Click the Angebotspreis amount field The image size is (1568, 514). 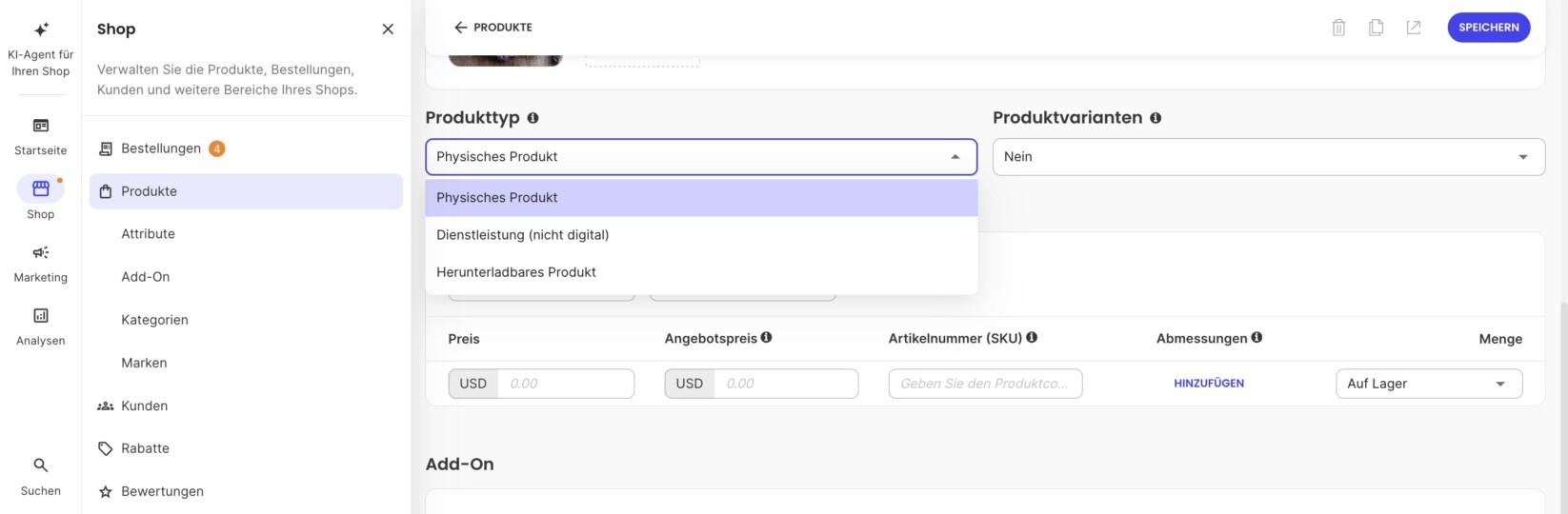[786, 384]
